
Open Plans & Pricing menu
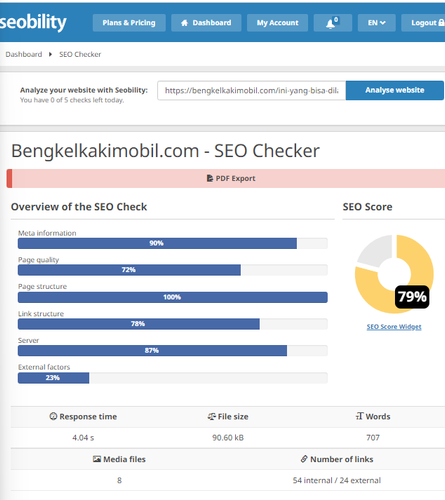(129, 23)
